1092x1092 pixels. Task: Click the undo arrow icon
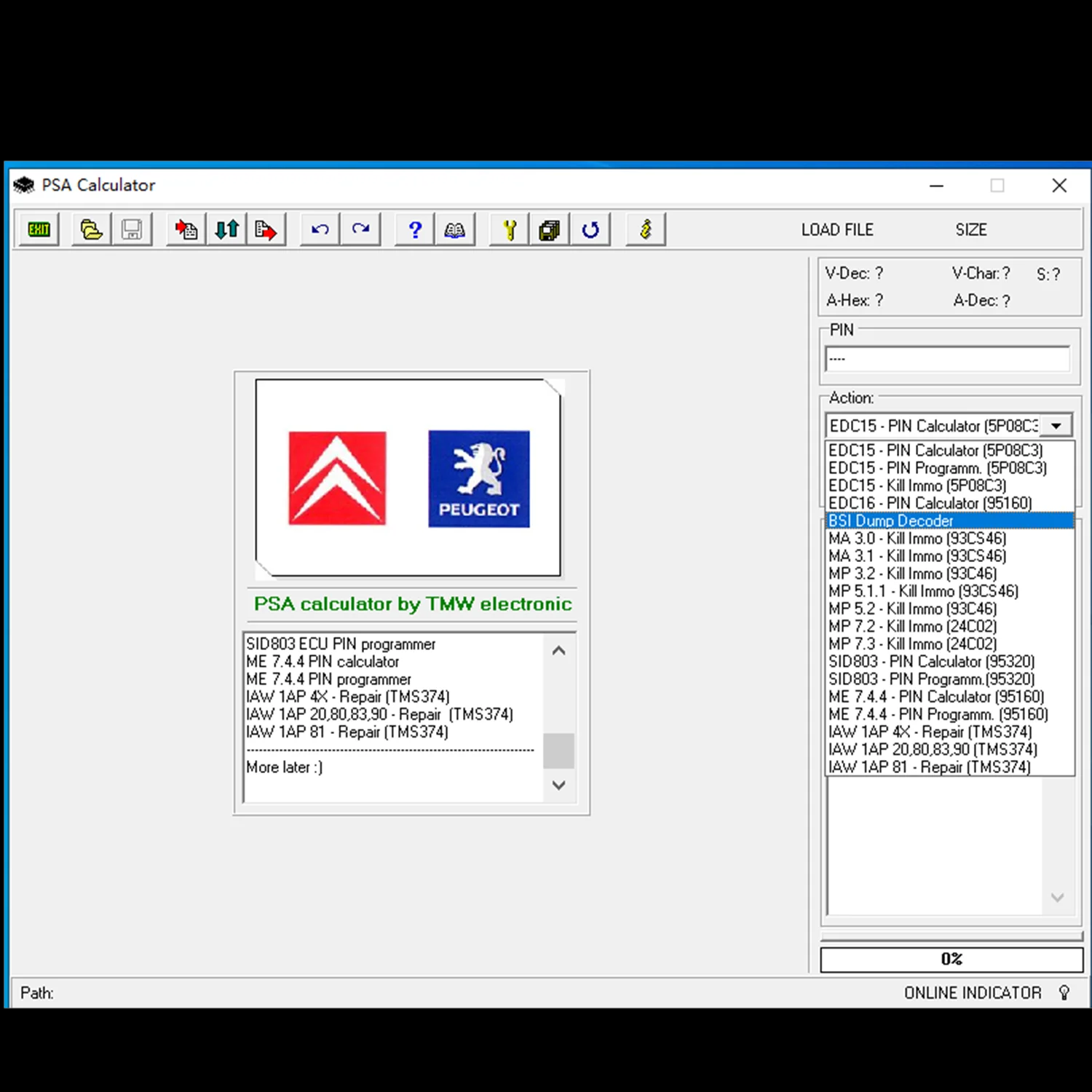click(320, 230)
